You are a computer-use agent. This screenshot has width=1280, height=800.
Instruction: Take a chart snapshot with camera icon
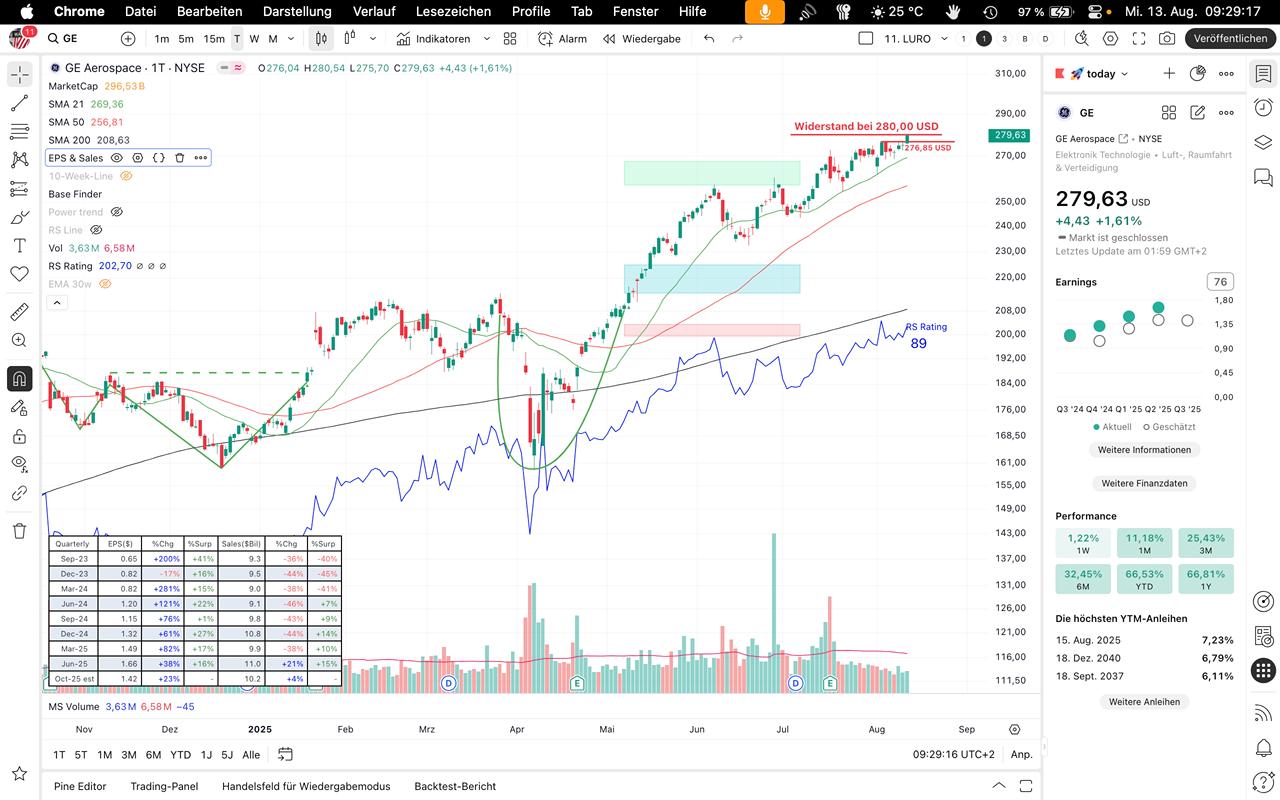(1166, 38)
